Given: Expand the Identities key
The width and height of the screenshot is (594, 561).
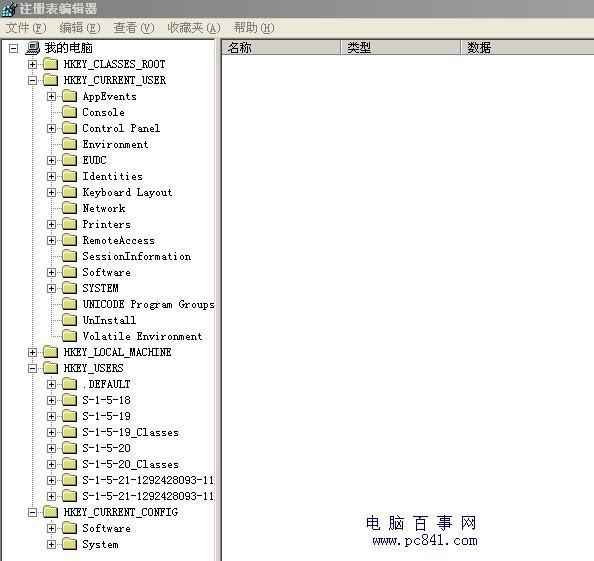Looking at the screenshot, I should (x=52, y=176).
